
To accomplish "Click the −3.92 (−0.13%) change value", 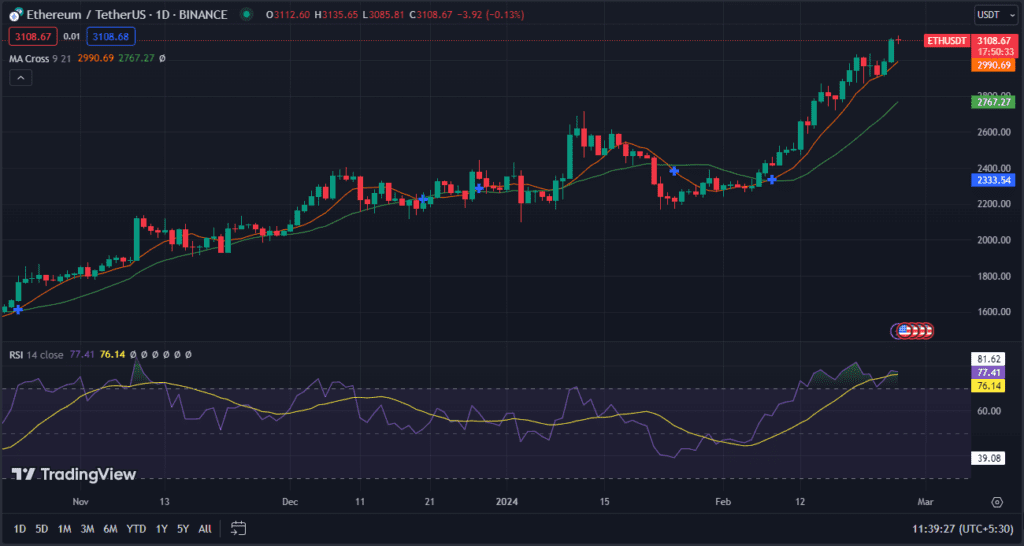I will [x=490, y=14].
